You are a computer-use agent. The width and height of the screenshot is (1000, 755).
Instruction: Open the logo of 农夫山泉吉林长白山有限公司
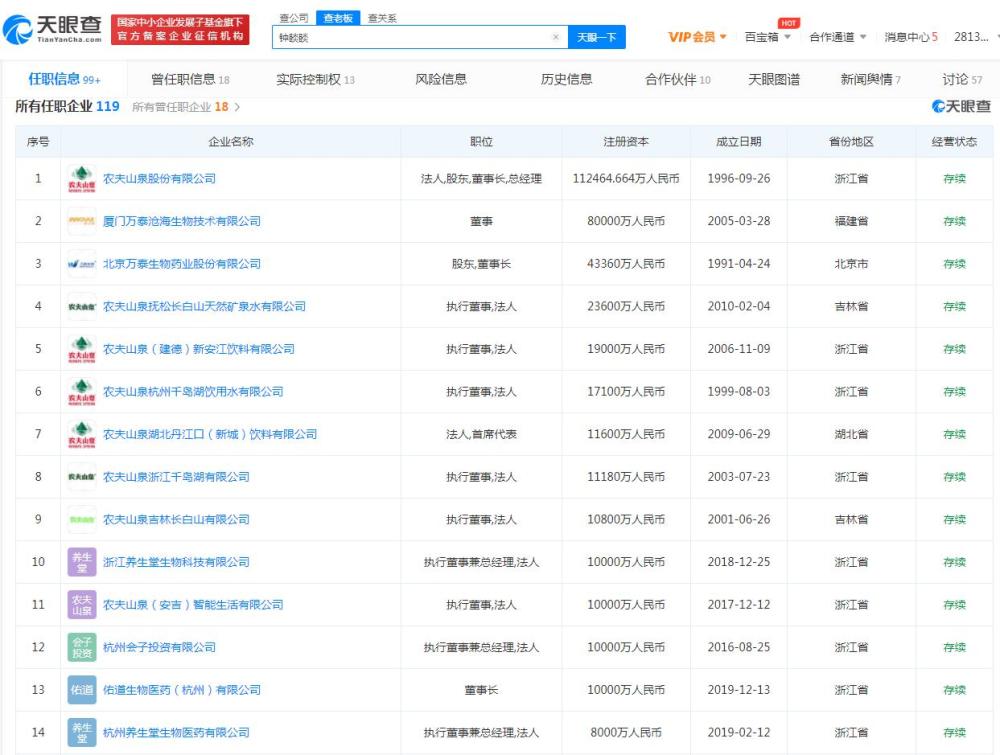click(x=82, y=520)
